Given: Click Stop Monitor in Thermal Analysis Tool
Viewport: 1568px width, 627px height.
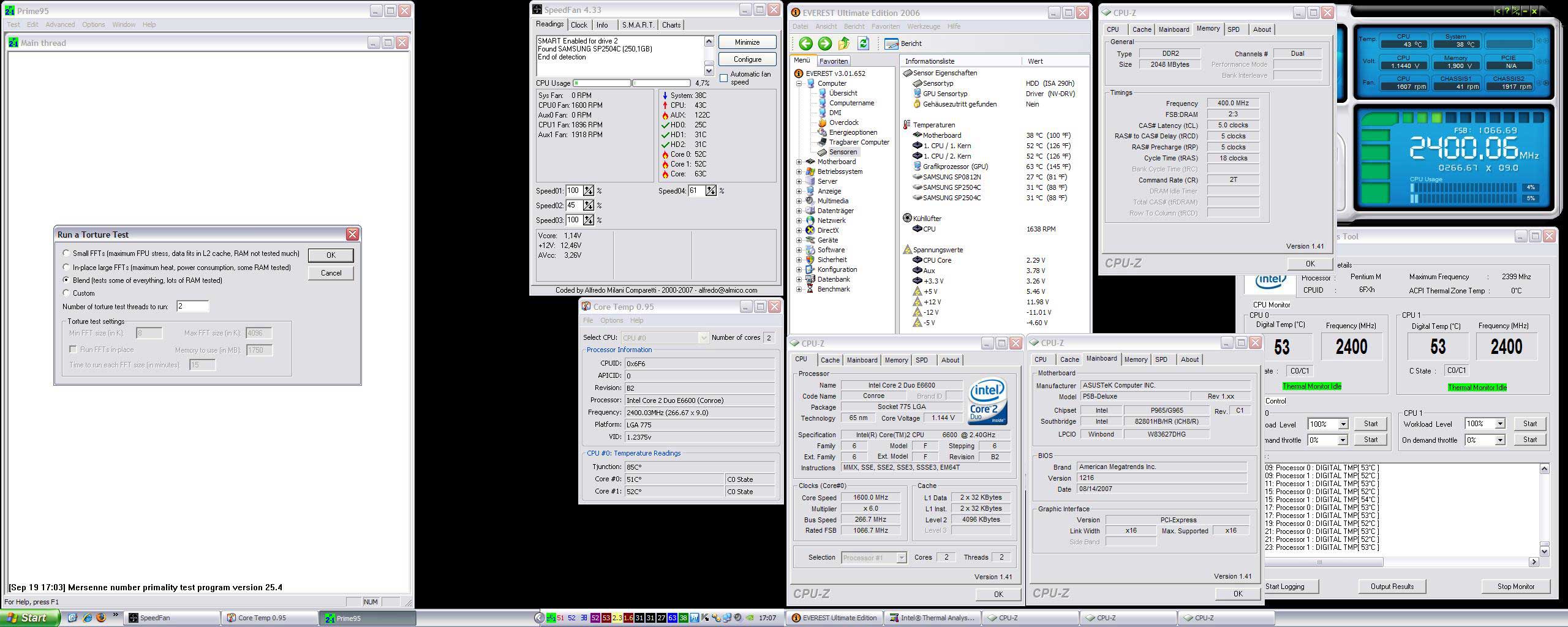Looking at the screenshot, I should click(1516, 587).
